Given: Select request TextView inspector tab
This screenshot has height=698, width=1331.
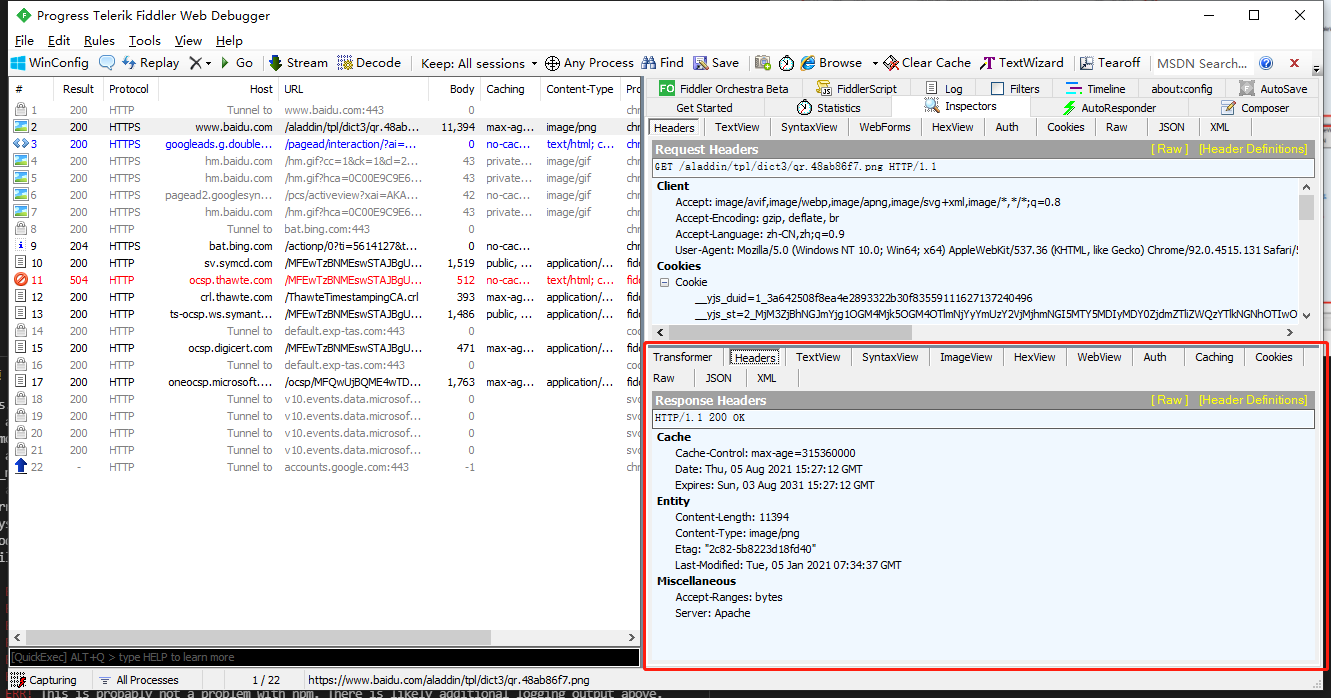Looking at the screenshot, I should click(737, 127).
